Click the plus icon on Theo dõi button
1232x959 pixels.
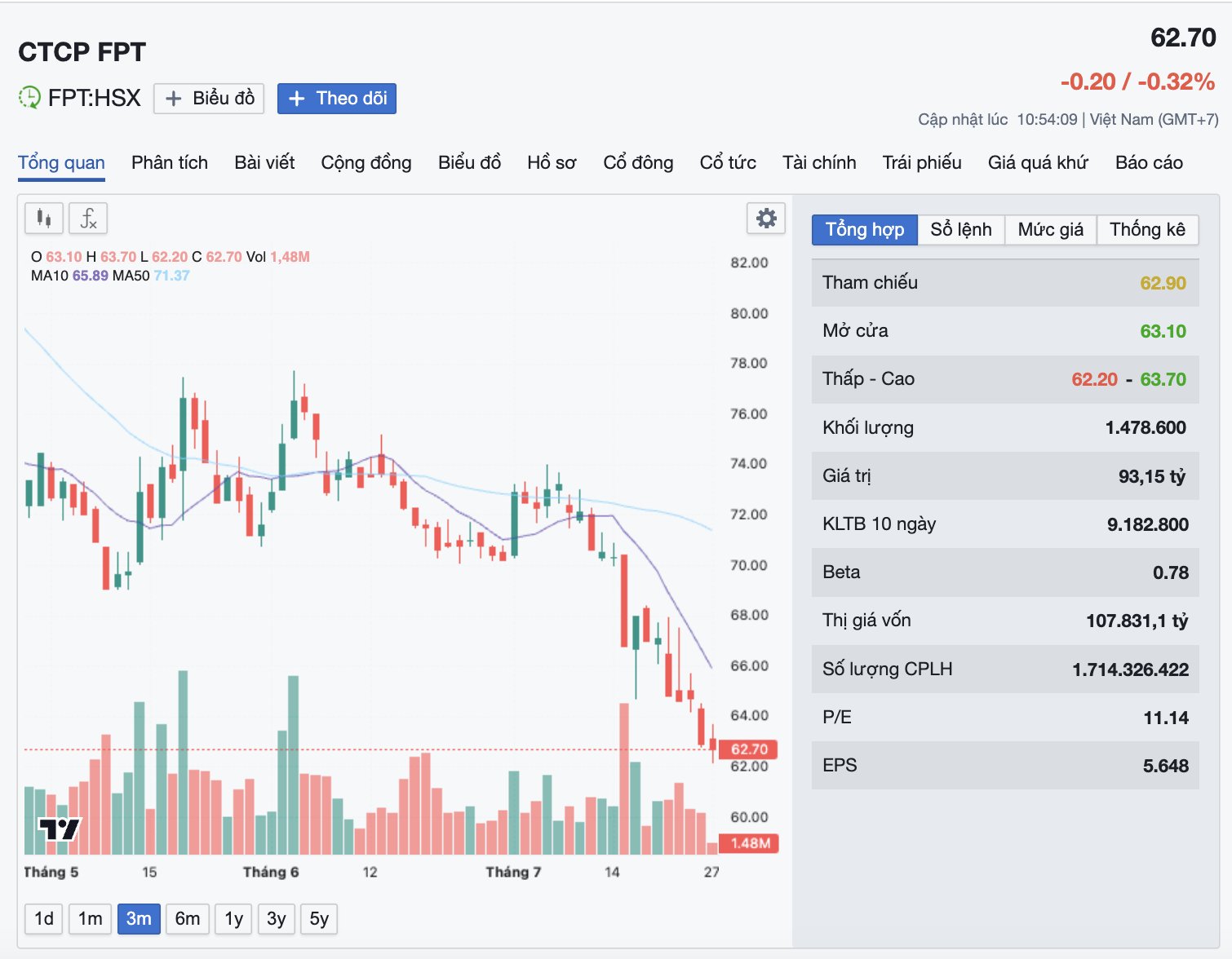click(297, 99)
